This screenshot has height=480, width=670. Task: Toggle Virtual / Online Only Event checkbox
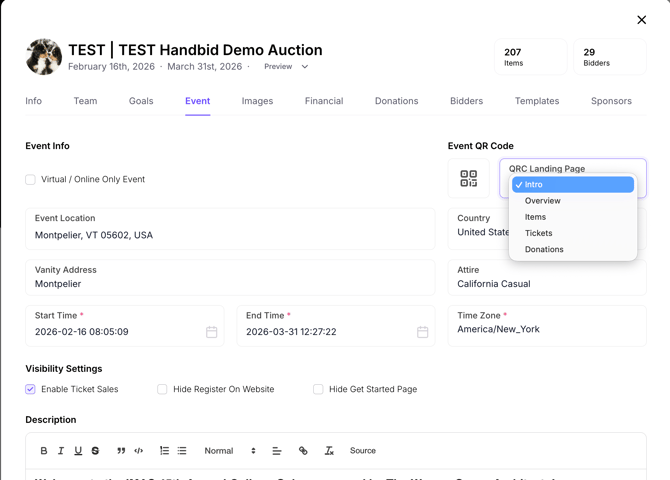pyautogui.click(x=30, y=180)
